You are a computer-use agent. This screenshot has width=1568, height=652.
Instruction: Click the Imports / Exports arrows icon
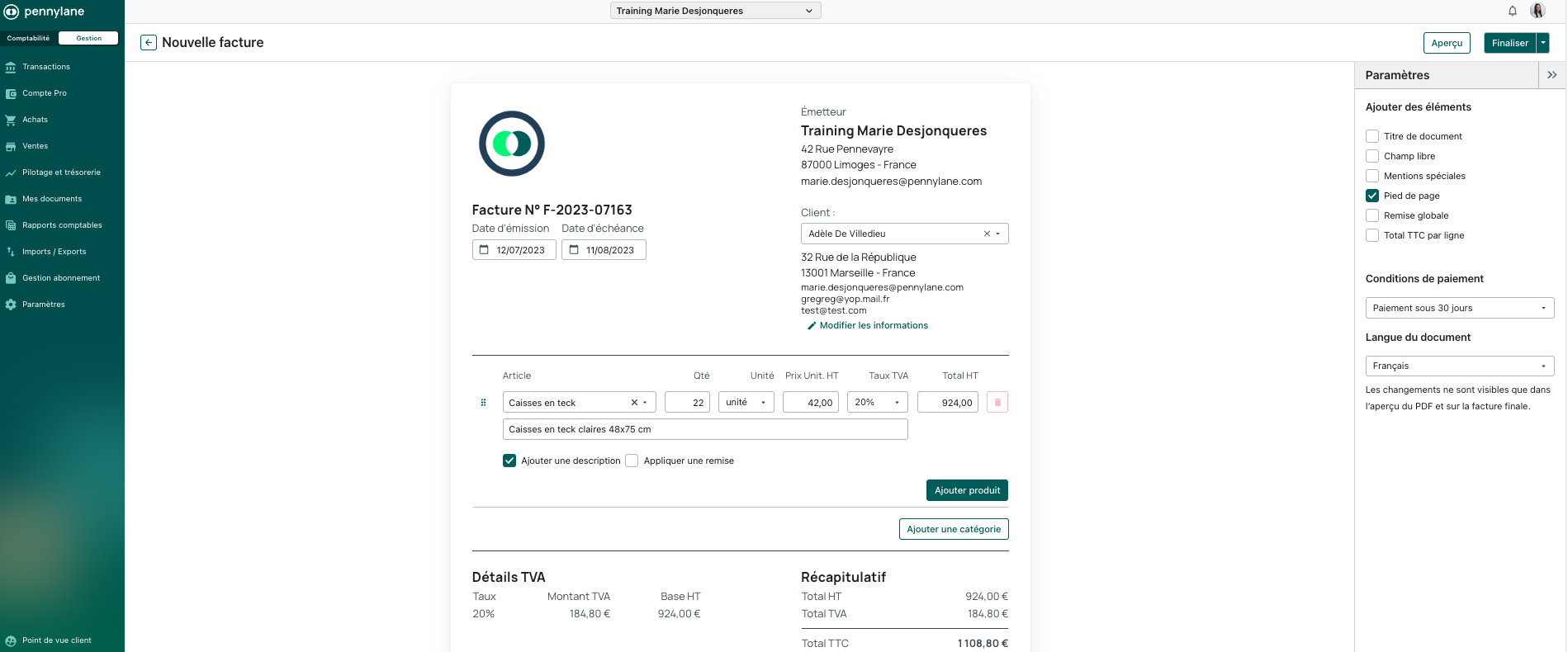11,252
